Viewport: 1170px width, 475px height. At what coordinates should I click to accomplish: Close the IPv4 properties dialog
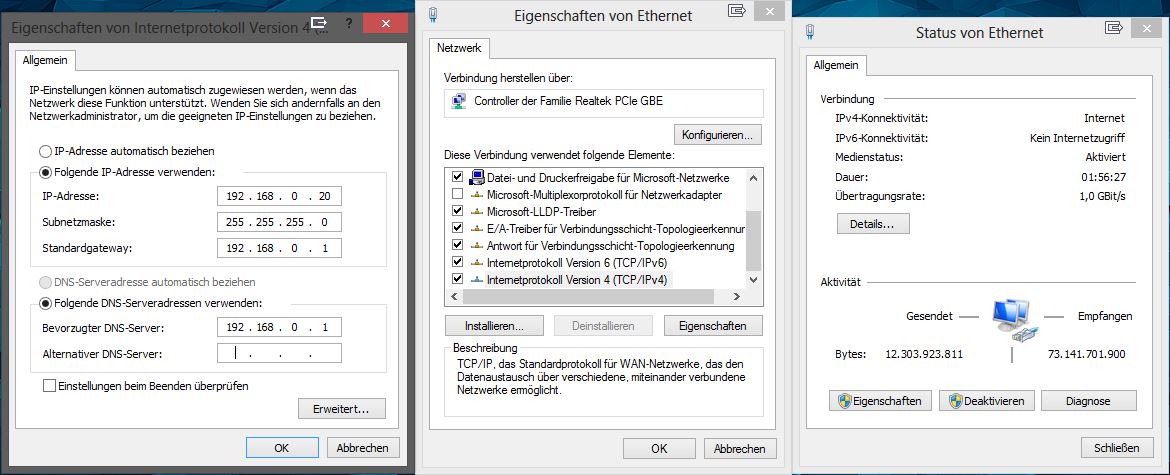385,24
